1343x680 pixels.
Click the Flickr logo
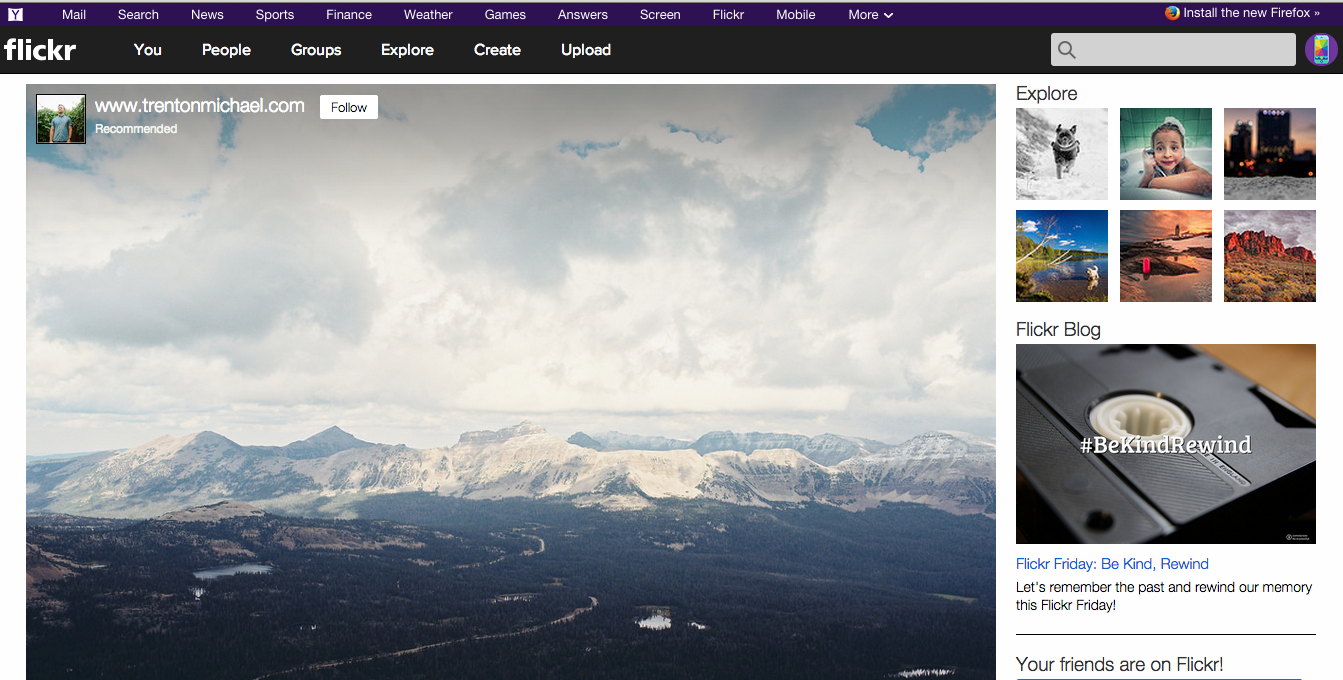[x=40, y=49]
